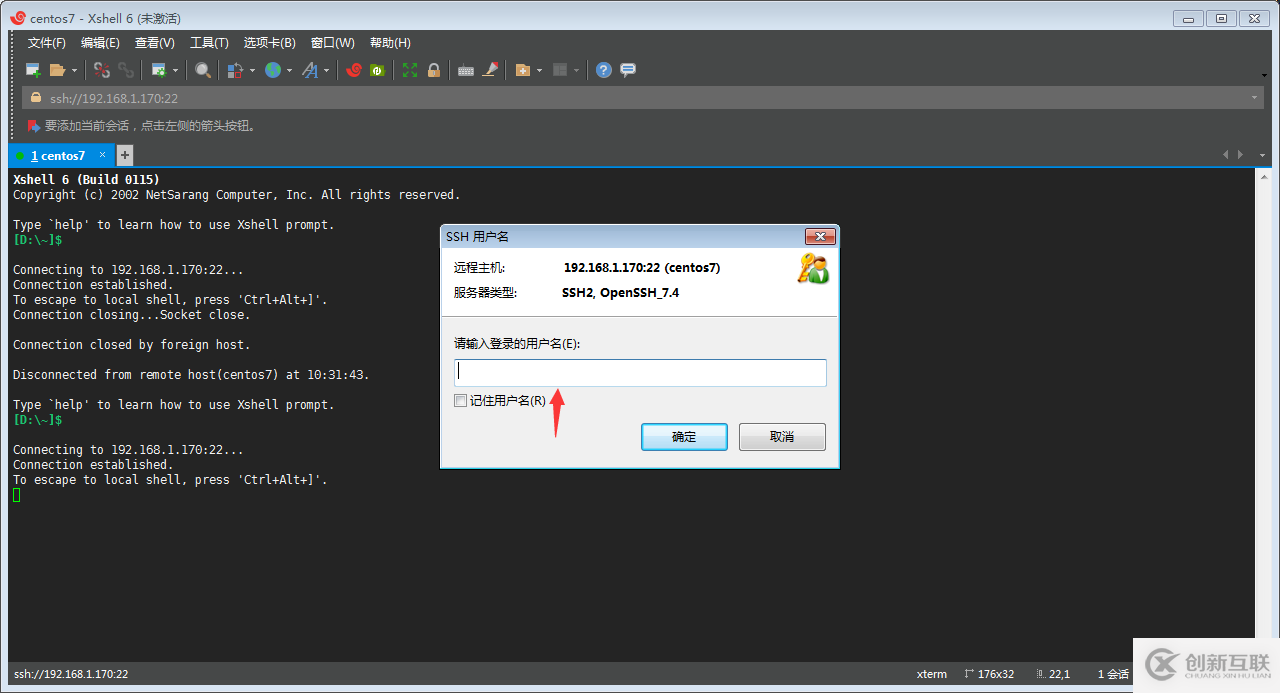Click the keyboard key-mapping icon
This screenshot has height=693, width=1280.
(x=466, y=70)
